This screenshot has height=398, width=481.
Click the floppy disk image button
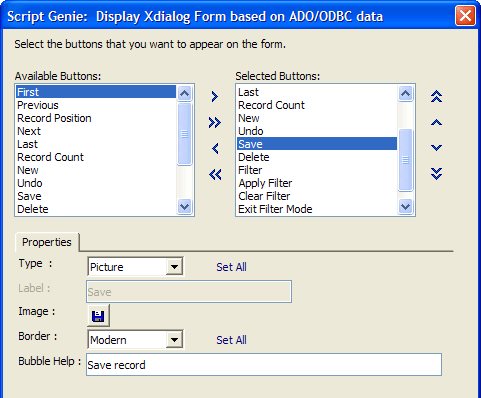[98, 315]
